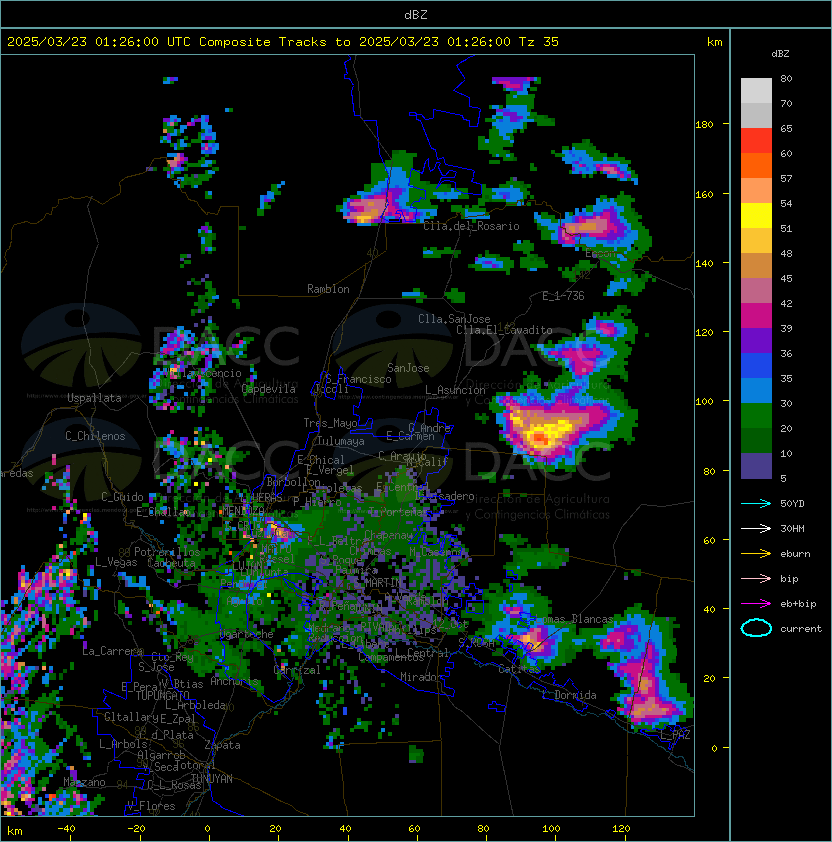Click the 'Manzano' place label
This screenshot has width=832, height=842.
click(84, 782)
